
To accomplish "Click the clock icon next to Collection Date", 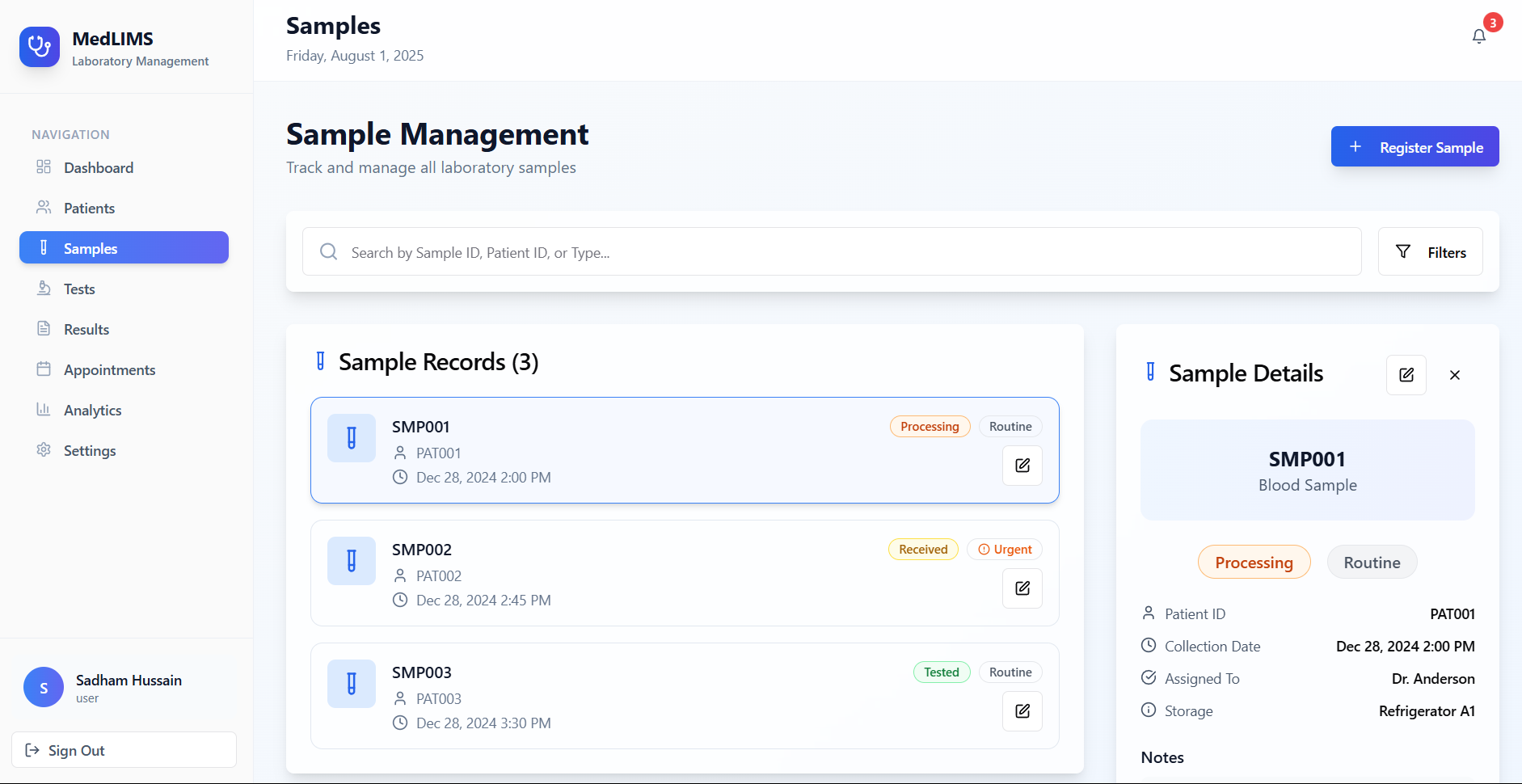I will (1149, 645).
